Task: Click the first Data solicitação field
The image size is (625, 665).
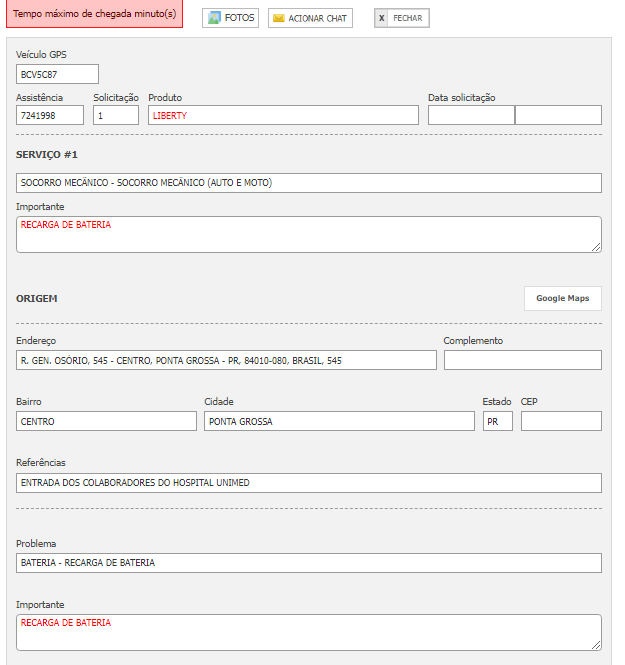Action: coord(471,115)
